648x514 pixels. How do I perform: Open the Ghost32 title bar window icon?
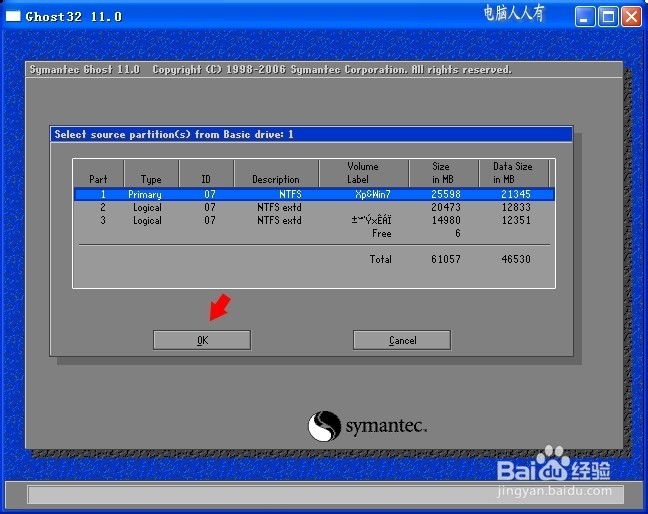pos(13,16)
